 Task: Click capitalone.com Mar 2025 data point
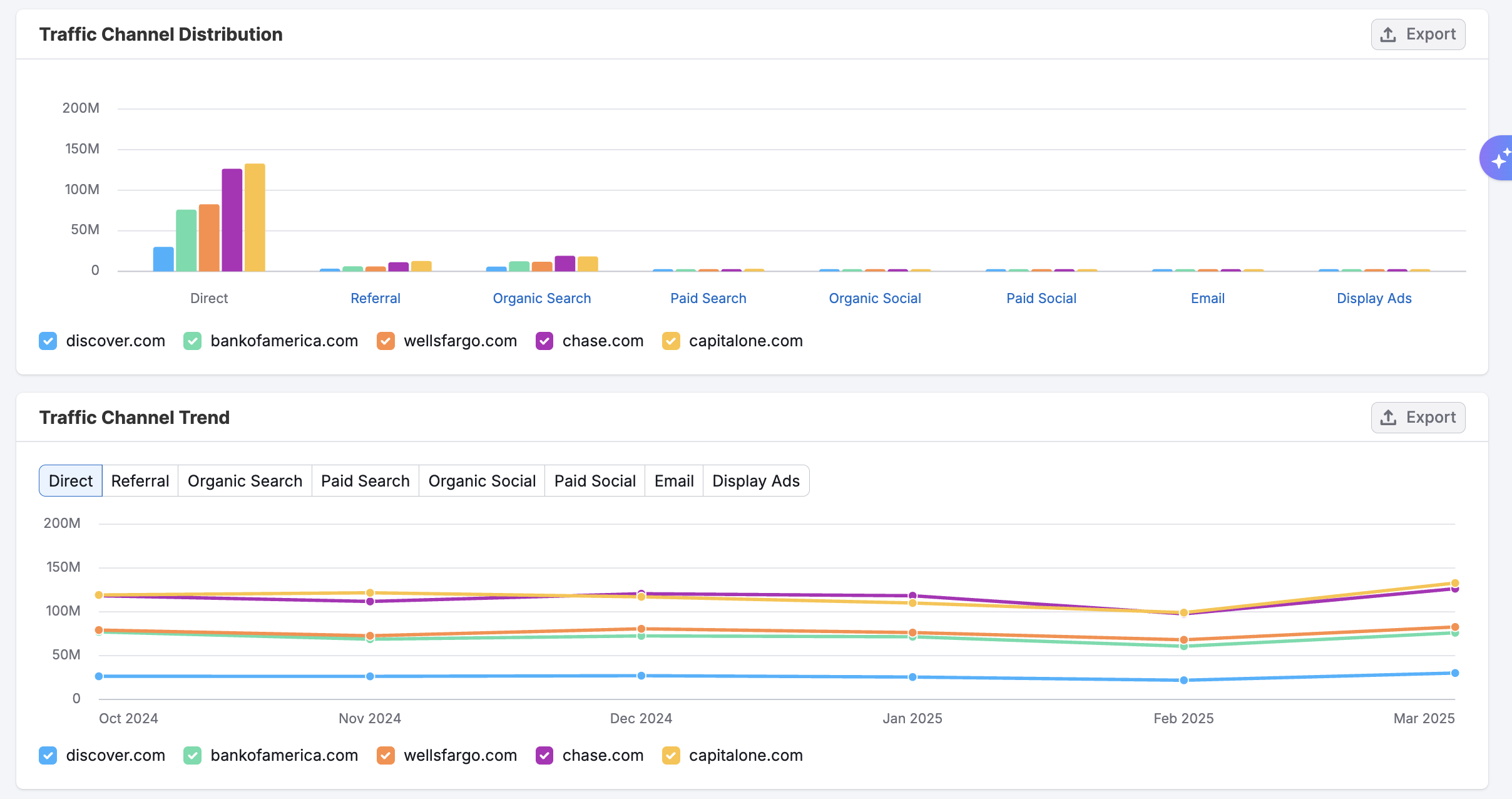coord(1454,583)
